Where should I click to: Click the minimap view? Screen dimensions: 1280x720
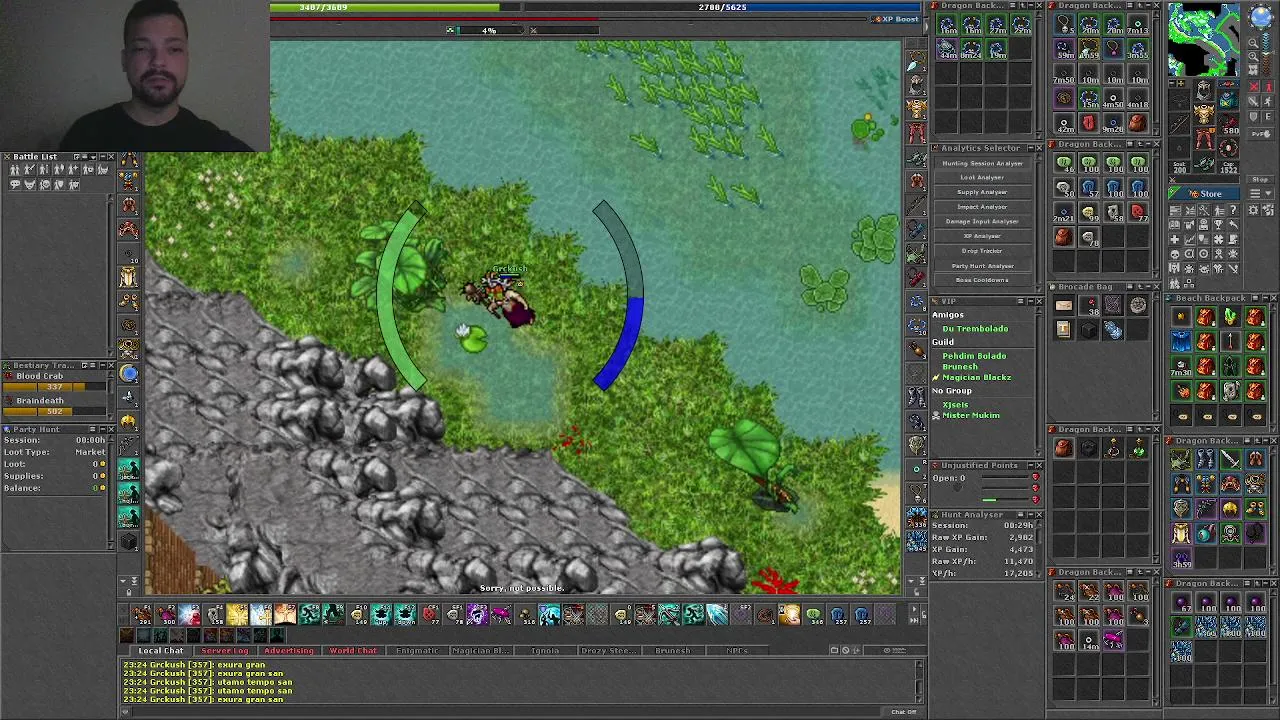[x=1205, y=40]
